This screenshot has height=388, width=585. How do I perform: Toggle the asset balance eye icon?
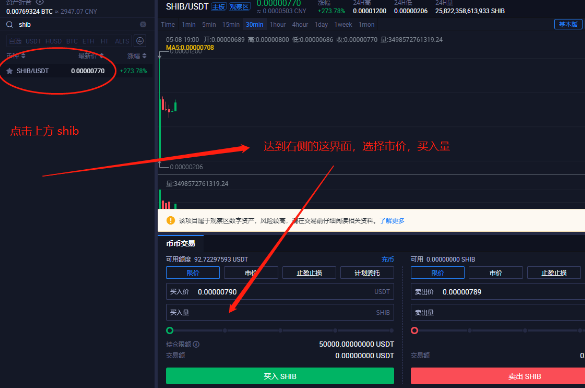[40, 2]
